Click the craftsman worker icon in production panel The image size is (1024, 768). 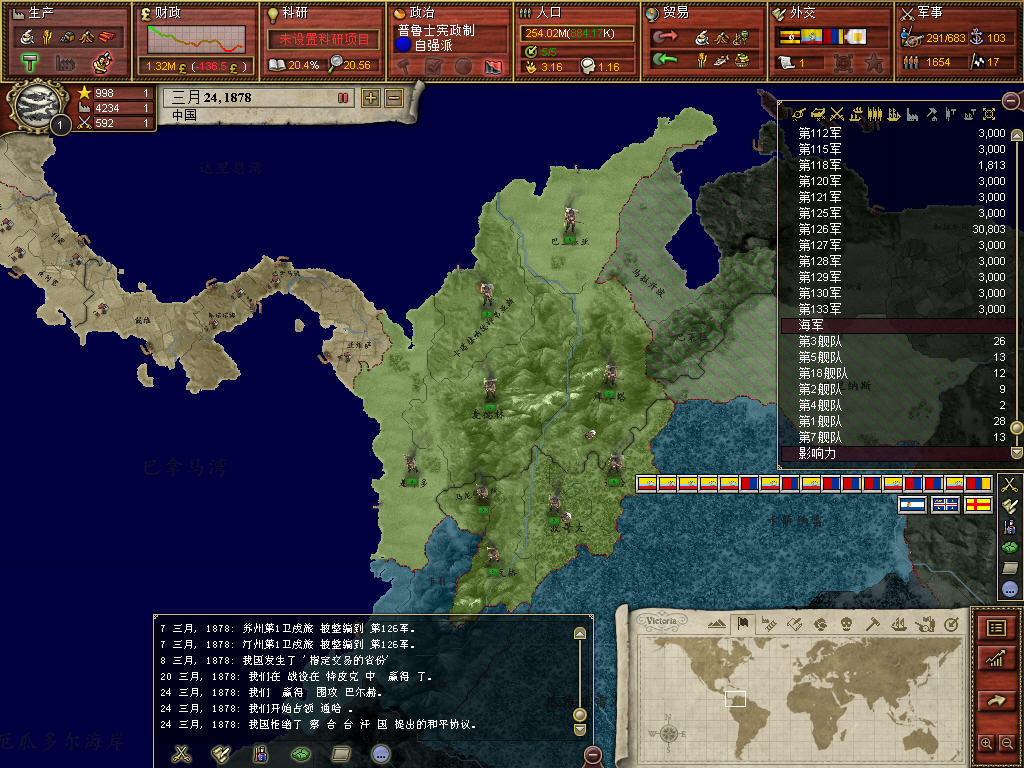tap(102, 62)
